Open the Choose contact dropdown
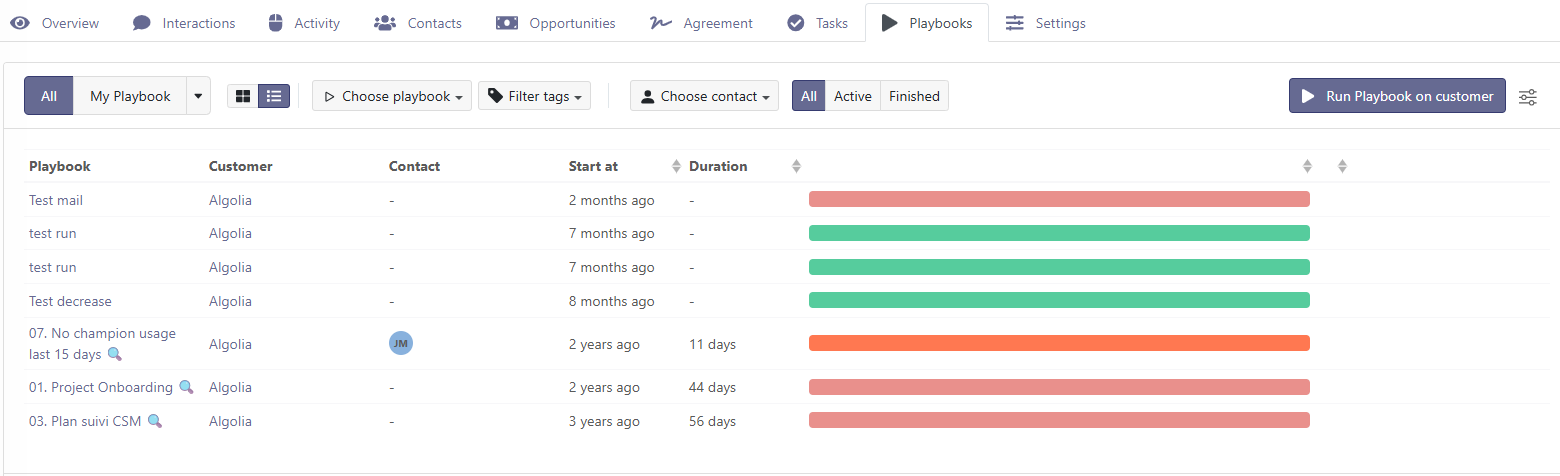The height and width of the screenshot is (476, 1560). coord(704,96)
